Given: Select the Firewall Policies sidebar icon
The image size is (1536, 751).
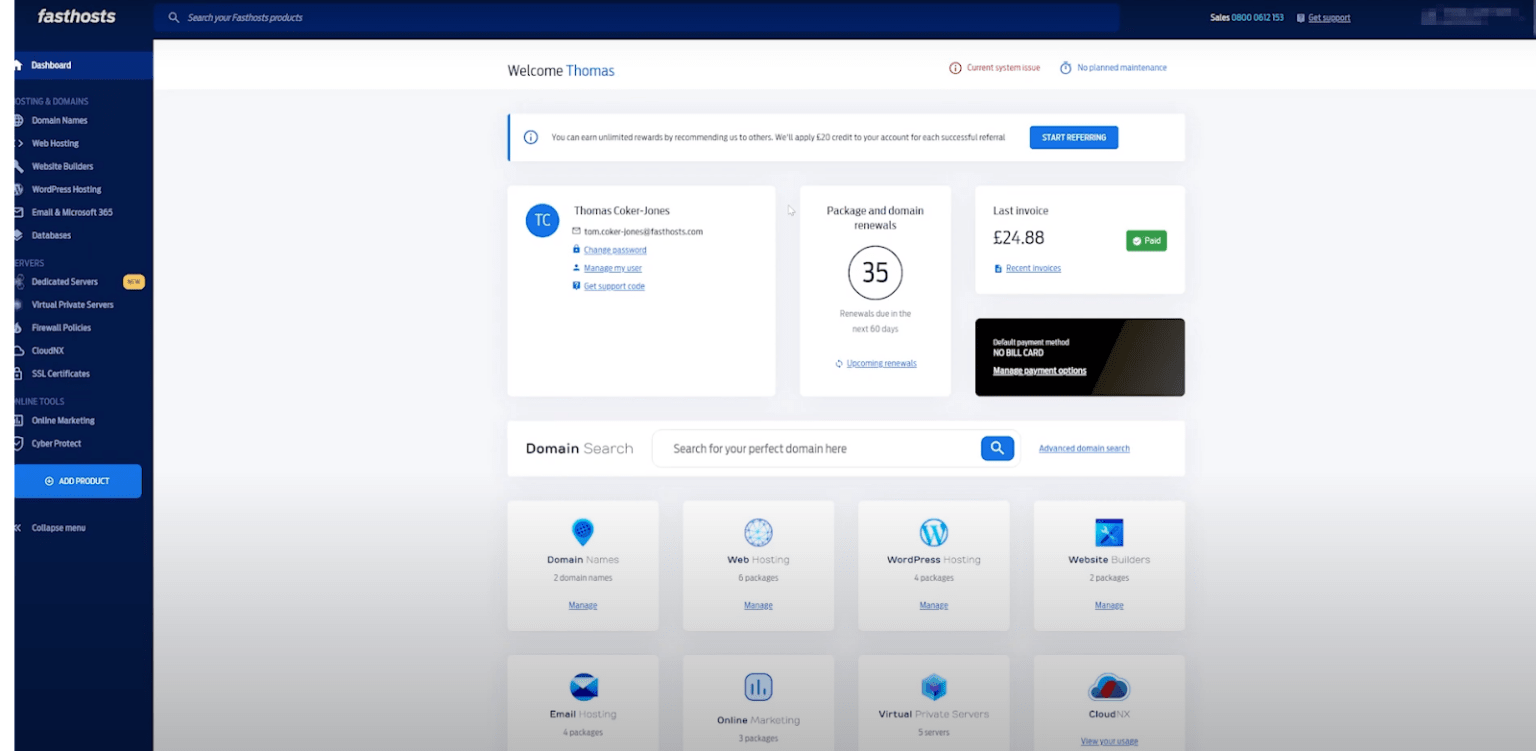Looking at the screenshot, I should (x=21, y=327).
